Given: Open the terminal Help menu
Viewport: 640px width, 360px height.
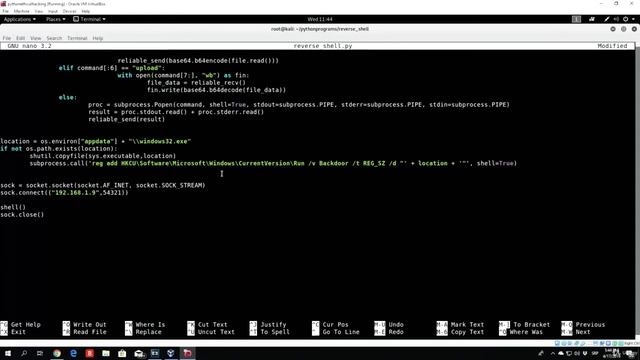Looking at the screenshot, I should point(98,38).
